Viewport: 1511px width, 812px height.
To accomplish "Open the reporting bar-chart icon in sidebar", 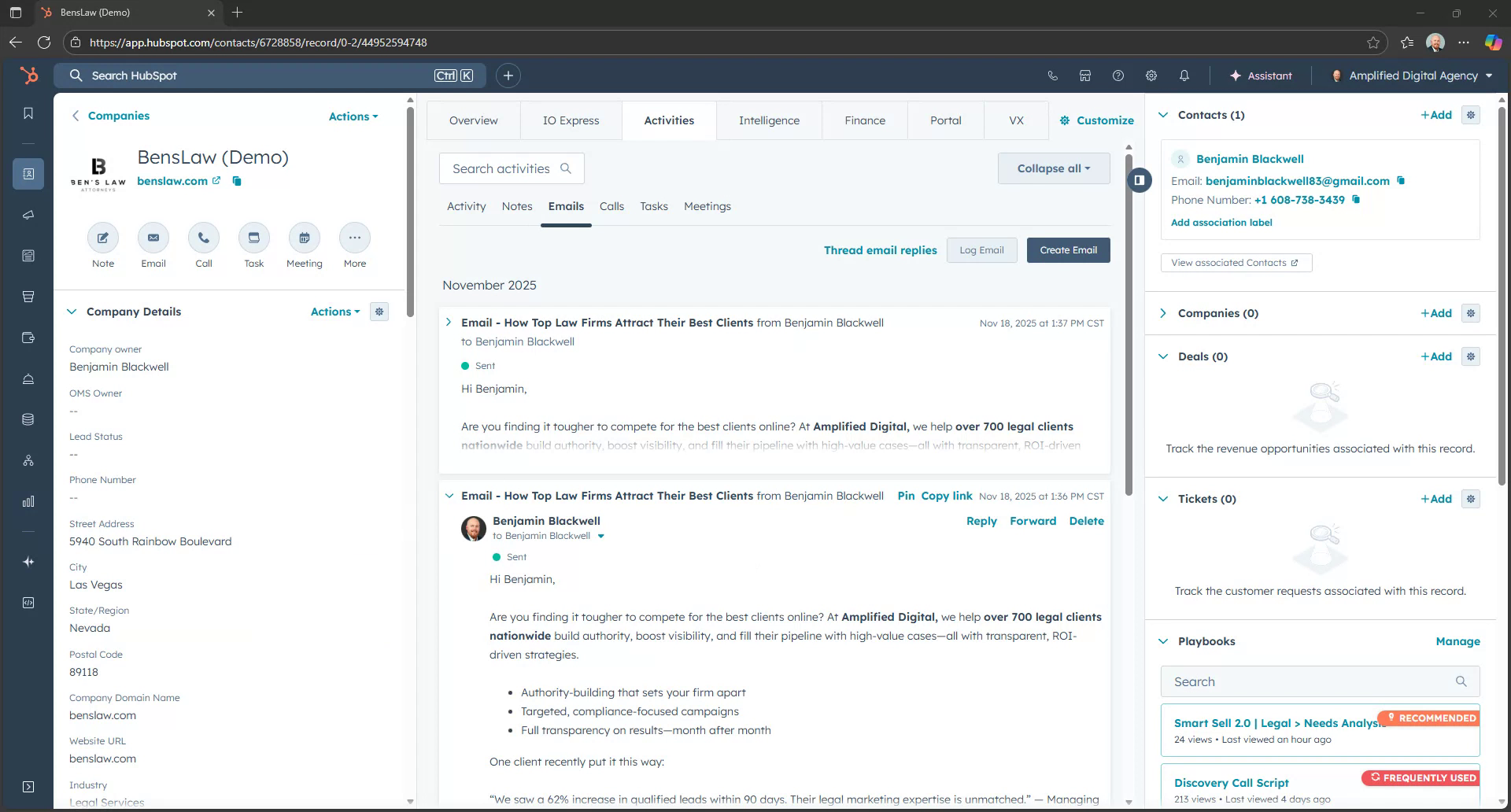I will pos(28,501).
